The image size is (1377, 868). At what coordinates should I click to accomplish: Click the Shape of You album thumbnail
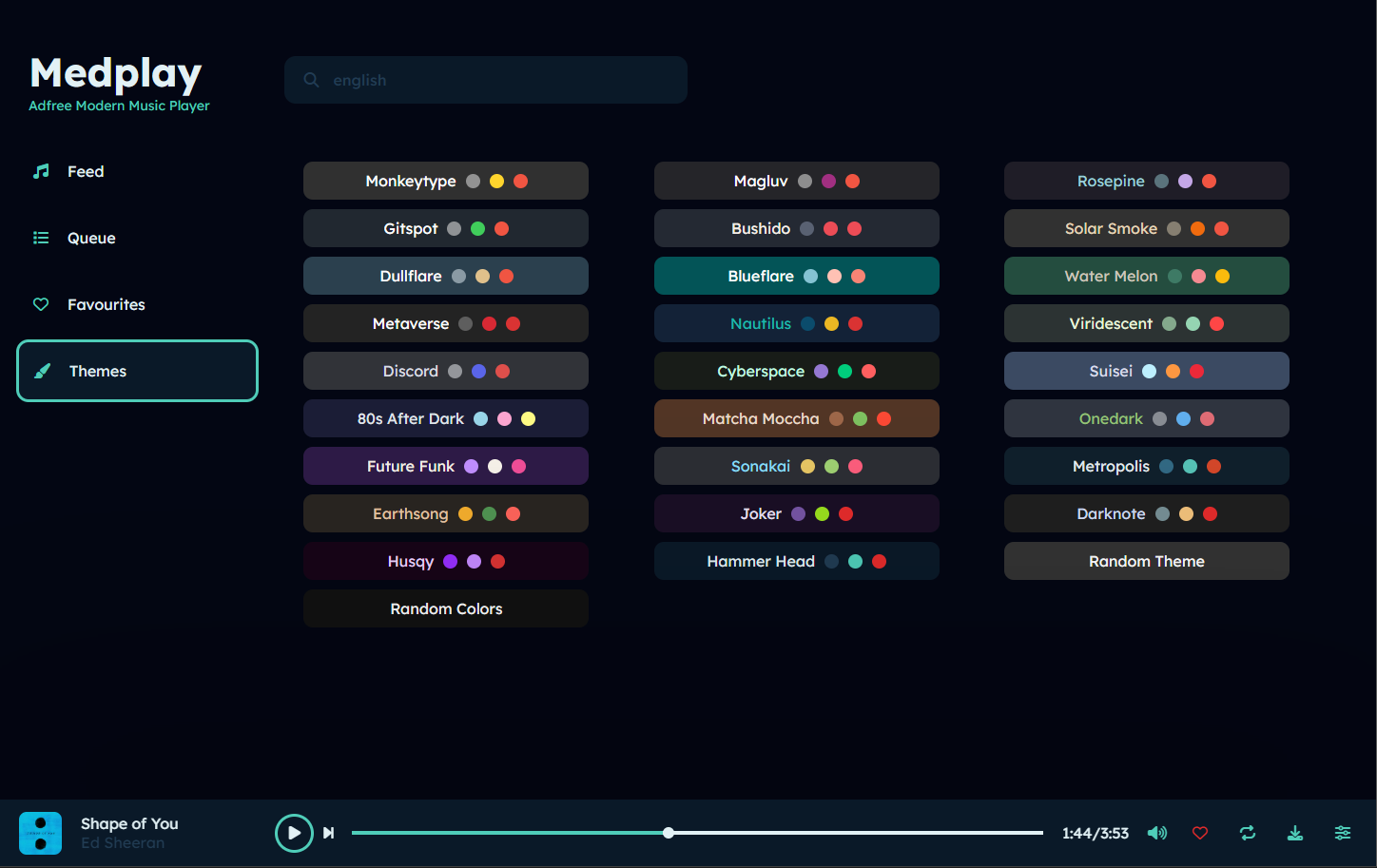[x=41, y=834]
